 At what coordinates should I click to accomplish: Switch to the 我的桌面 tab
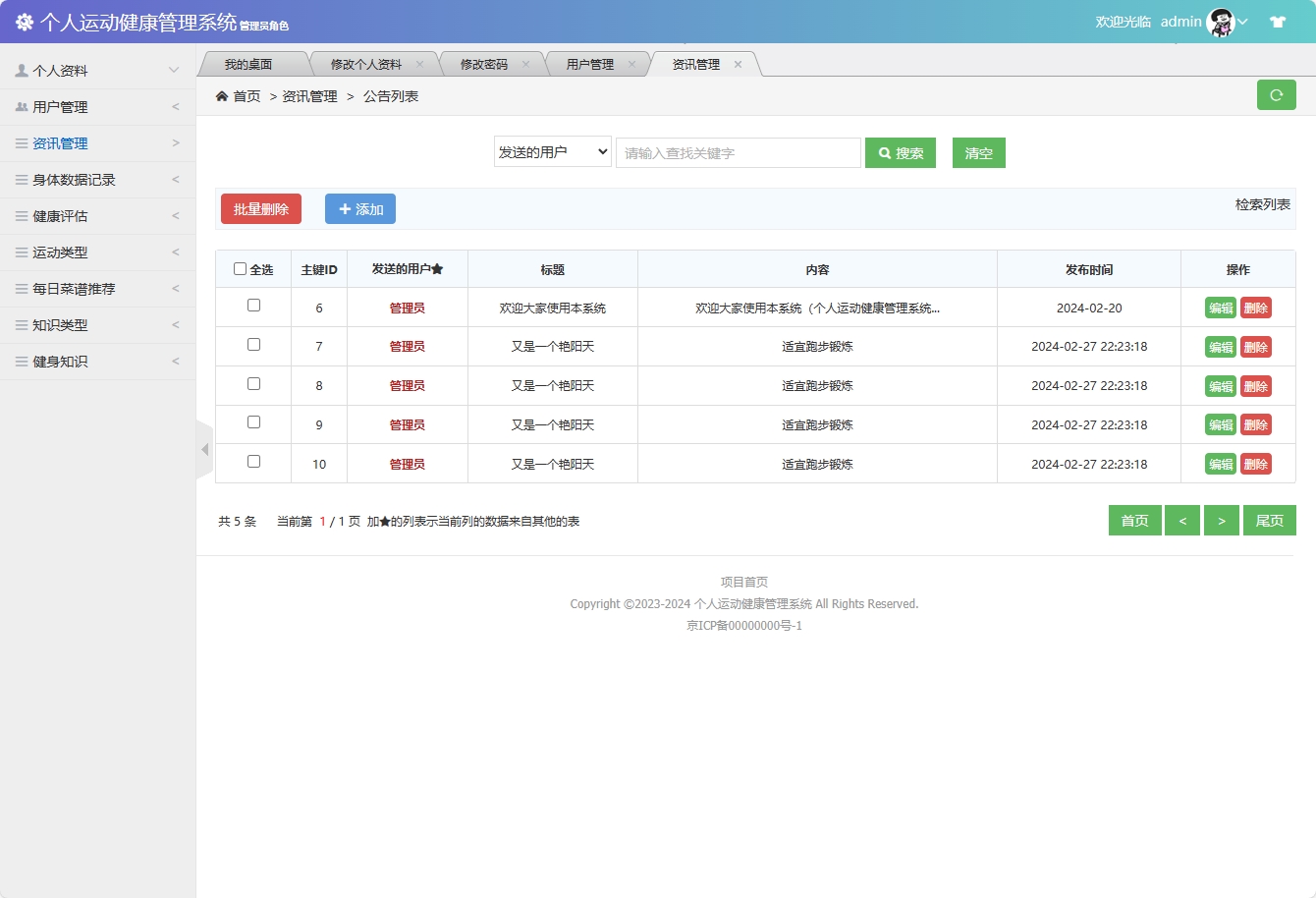254,62
